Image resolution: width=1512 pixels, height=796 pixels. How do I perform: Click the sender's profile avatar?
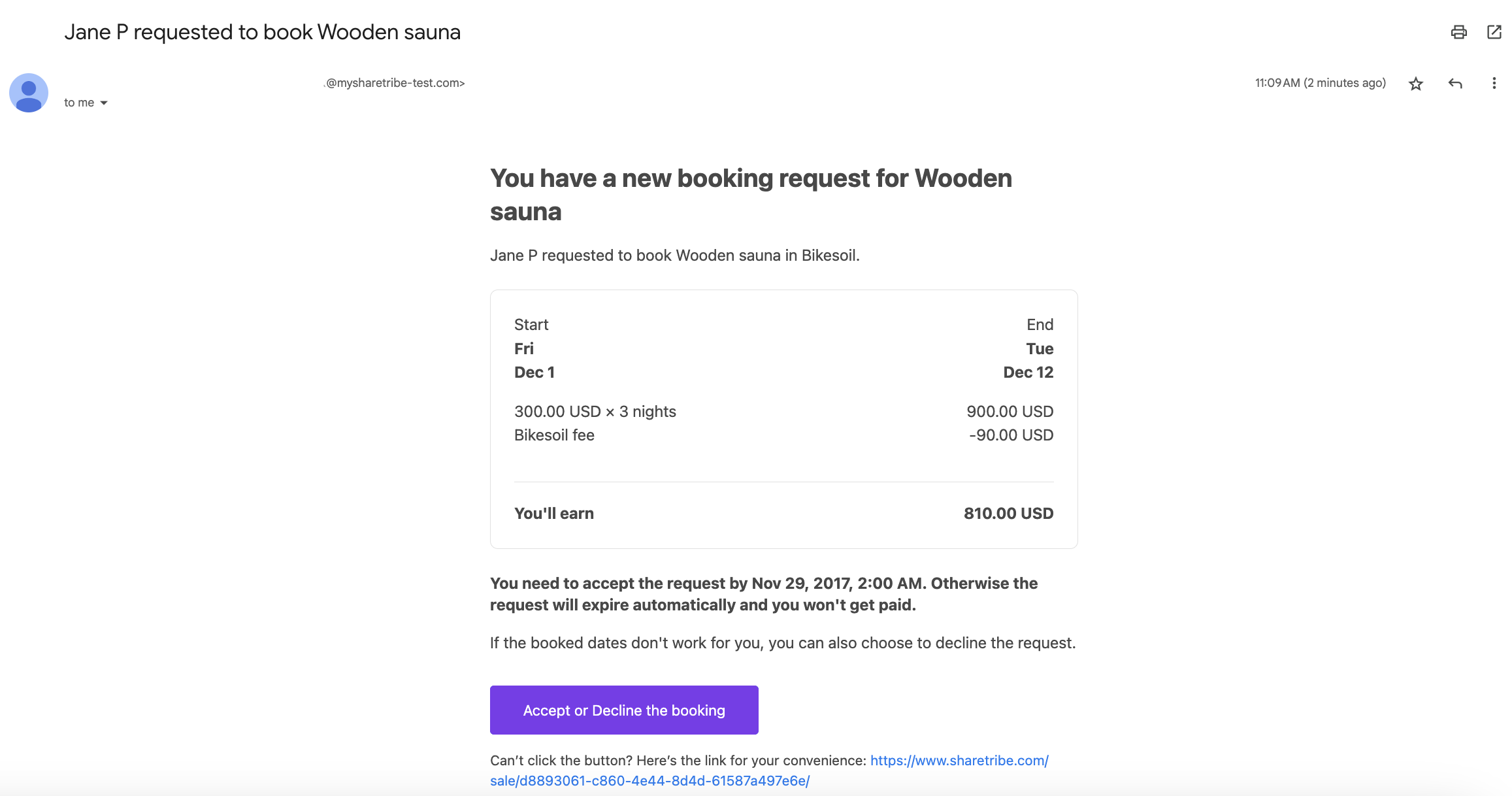[x=29, y=93]
